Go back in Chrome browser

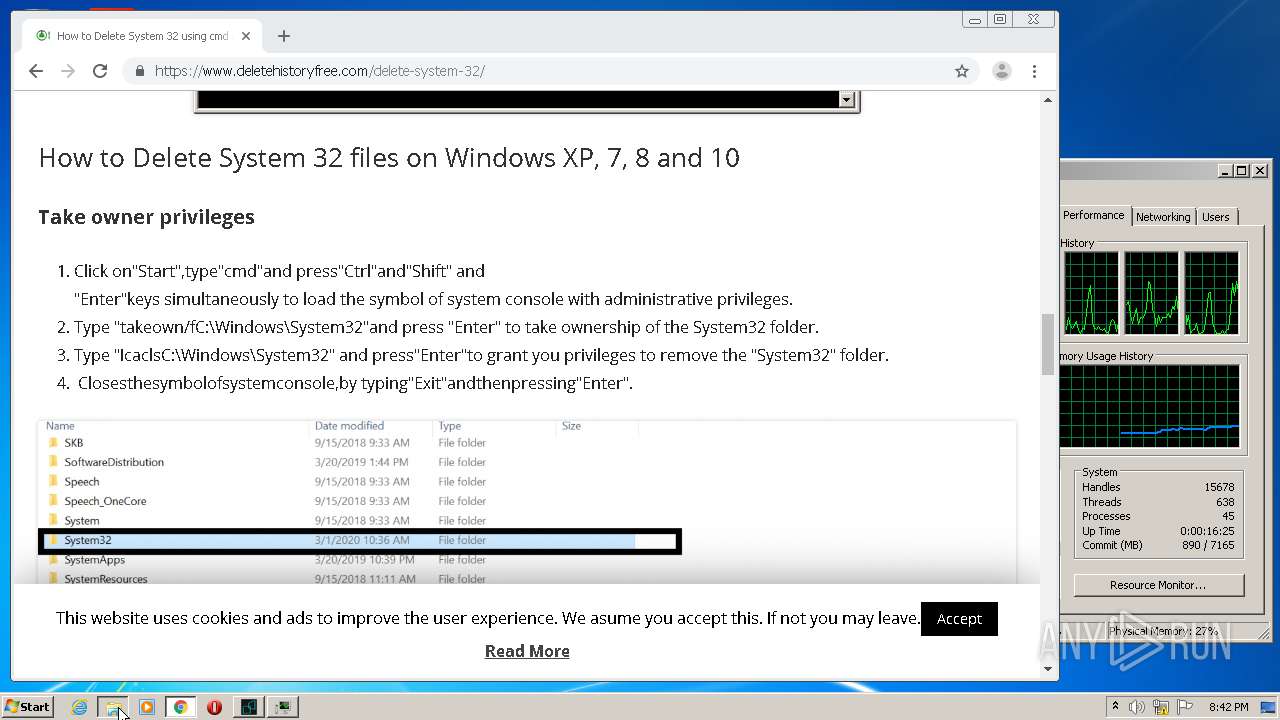36,71
